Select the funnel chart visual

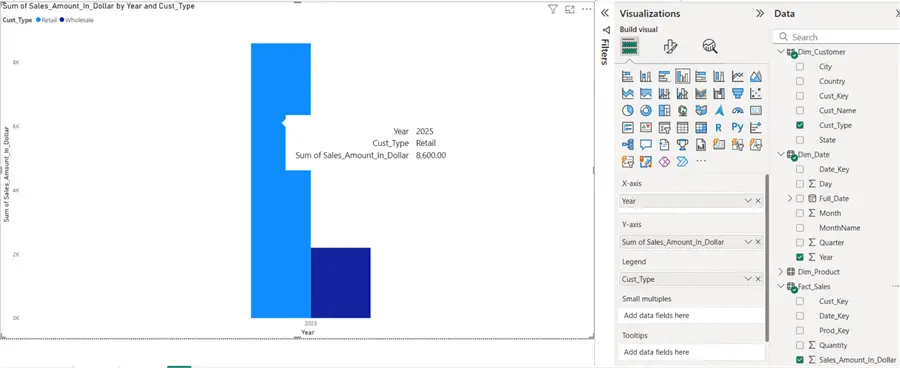point(738,93)
